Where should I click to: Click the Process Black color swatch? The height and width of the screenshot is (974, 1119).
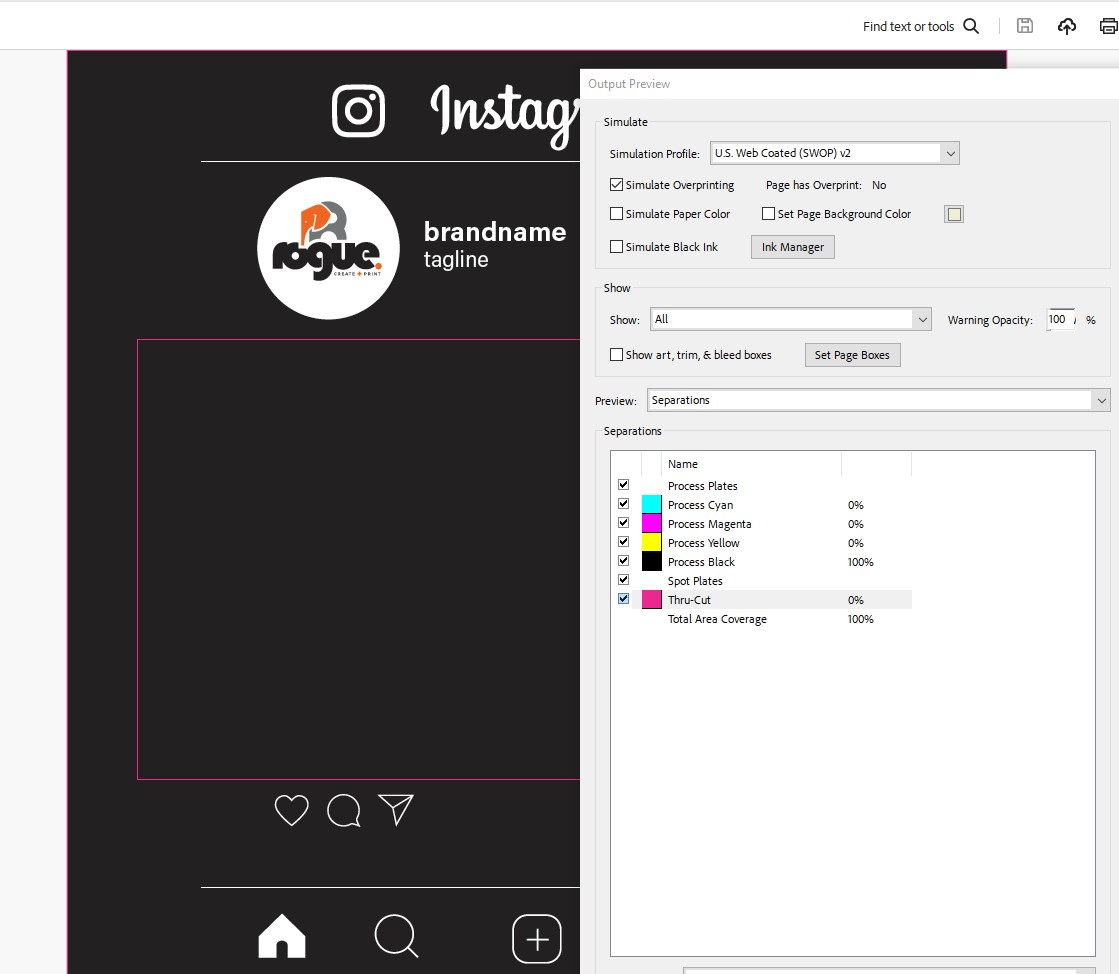point(652,562)
